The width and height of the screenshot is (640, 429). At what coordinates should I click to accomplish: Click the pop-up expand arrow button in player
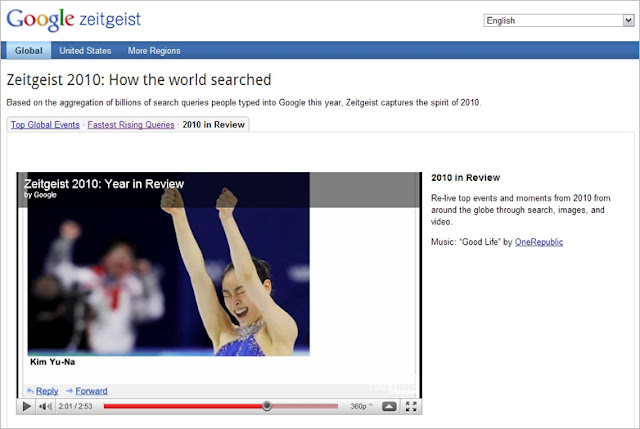click(x=389, y=407)
